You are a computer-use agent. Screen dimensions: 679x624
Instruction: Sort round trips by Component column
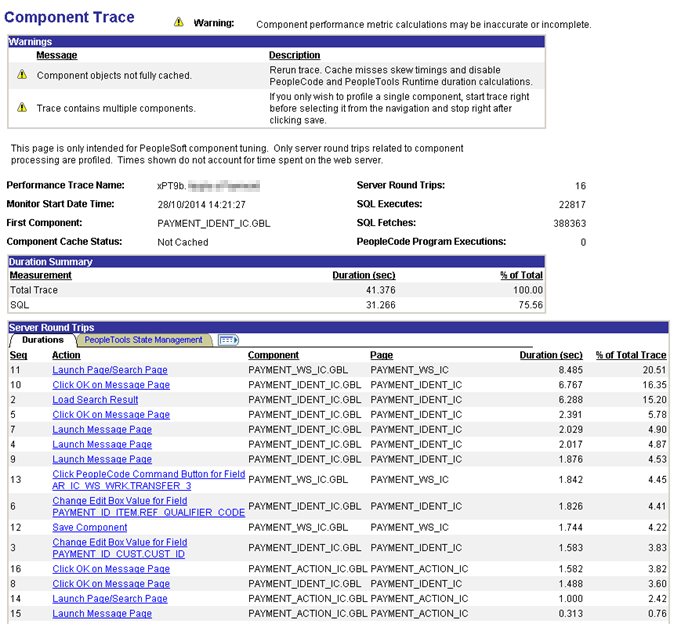pos(273,355)
